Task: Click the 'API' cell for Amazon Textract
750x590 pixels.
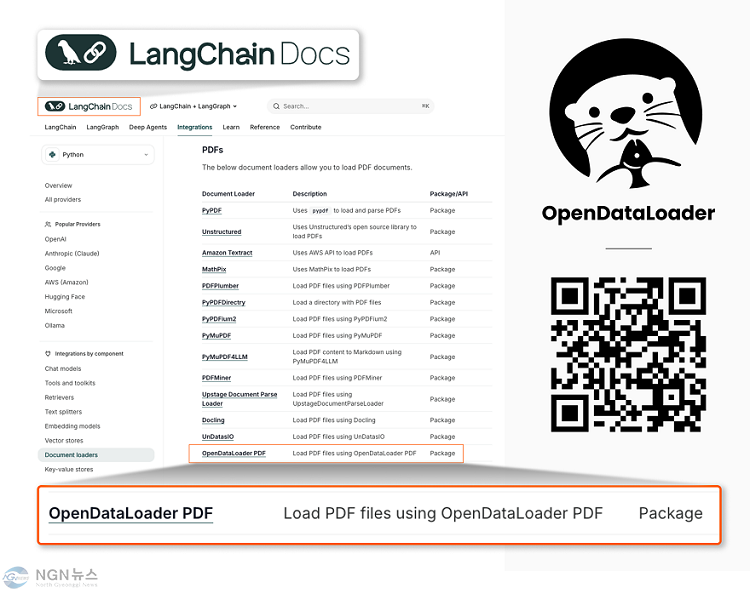Action: pos(435,253)
